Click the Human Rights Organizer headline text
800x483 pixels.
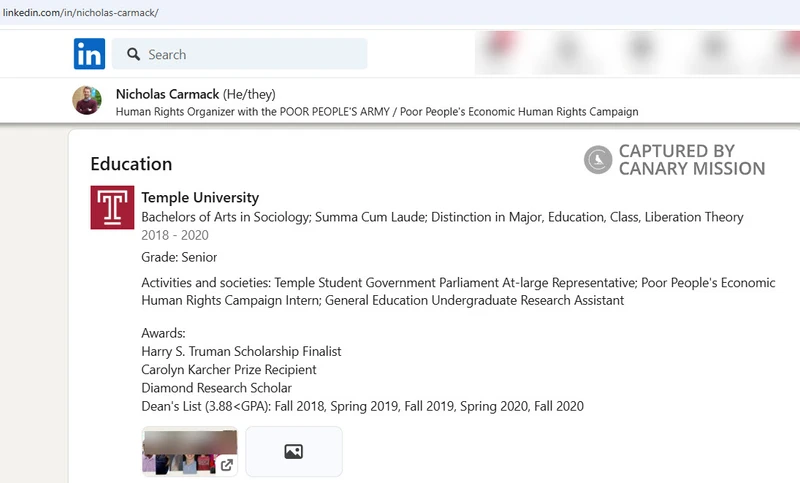[x=377, y=112]
